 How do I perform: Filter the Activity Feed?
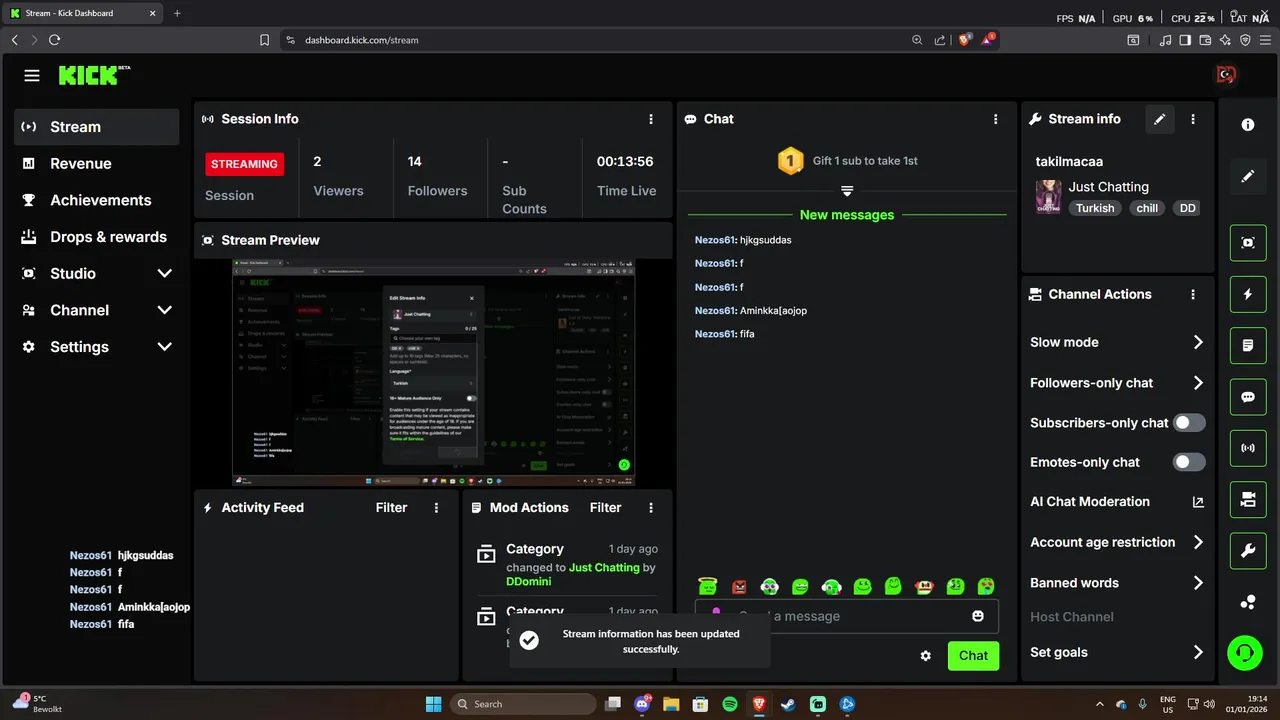click(x=391, y=508)
